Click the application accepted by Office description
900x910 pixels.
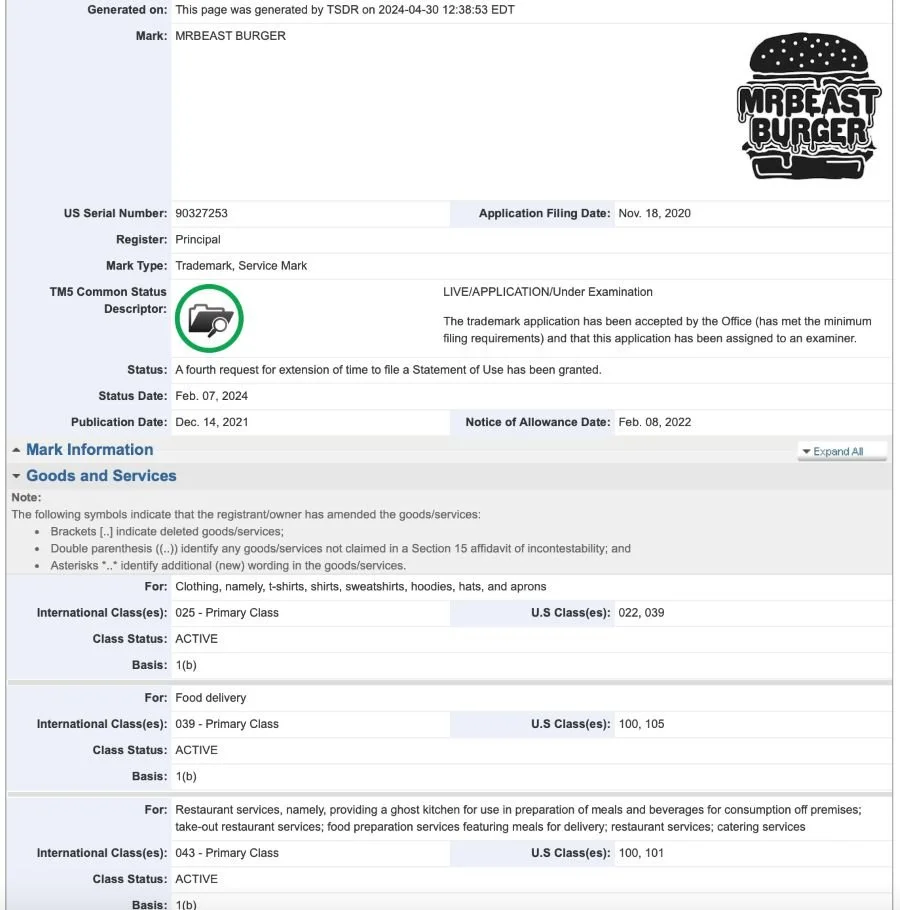click(x=657, y=330)
